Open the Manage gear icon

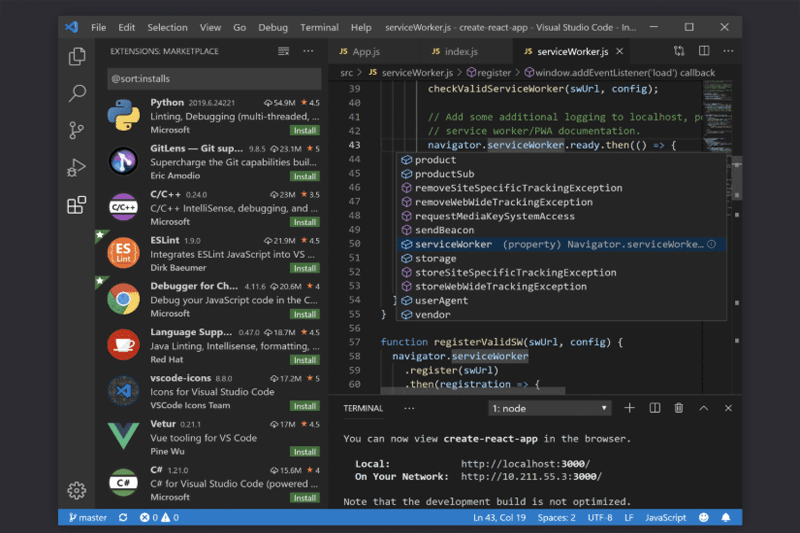tap(77, 490)
